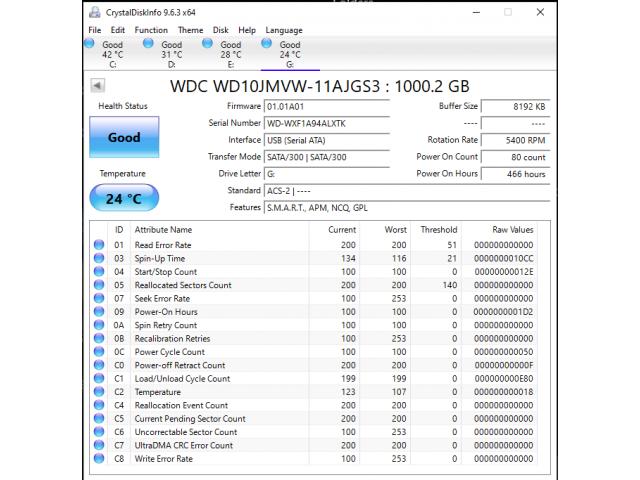Viewport: 640px width, 480px height.
Task: Click the previous disk arrow button
Action: pyautogui.click(x=97, y=86)
